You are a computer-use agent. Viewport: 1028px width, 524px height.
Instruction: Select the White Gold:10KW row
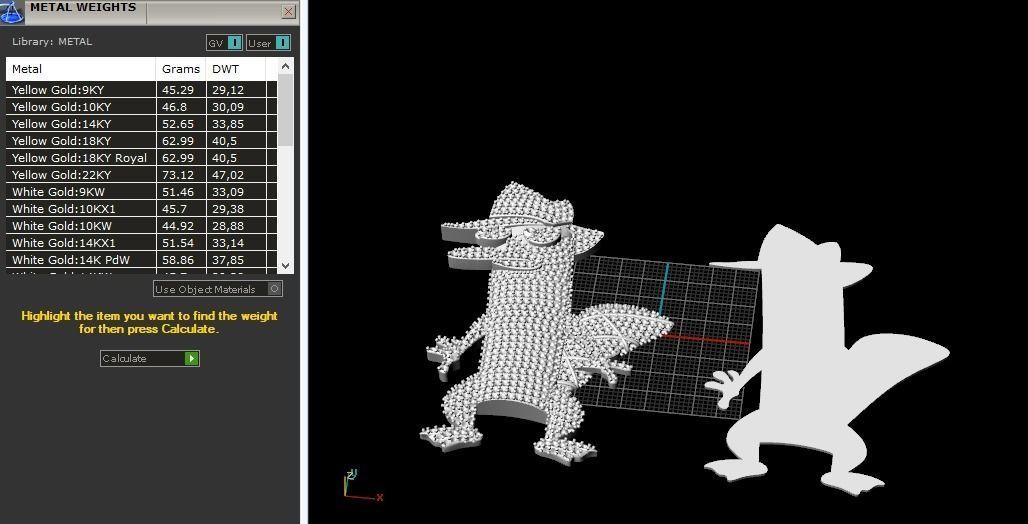tap(142, 226)
